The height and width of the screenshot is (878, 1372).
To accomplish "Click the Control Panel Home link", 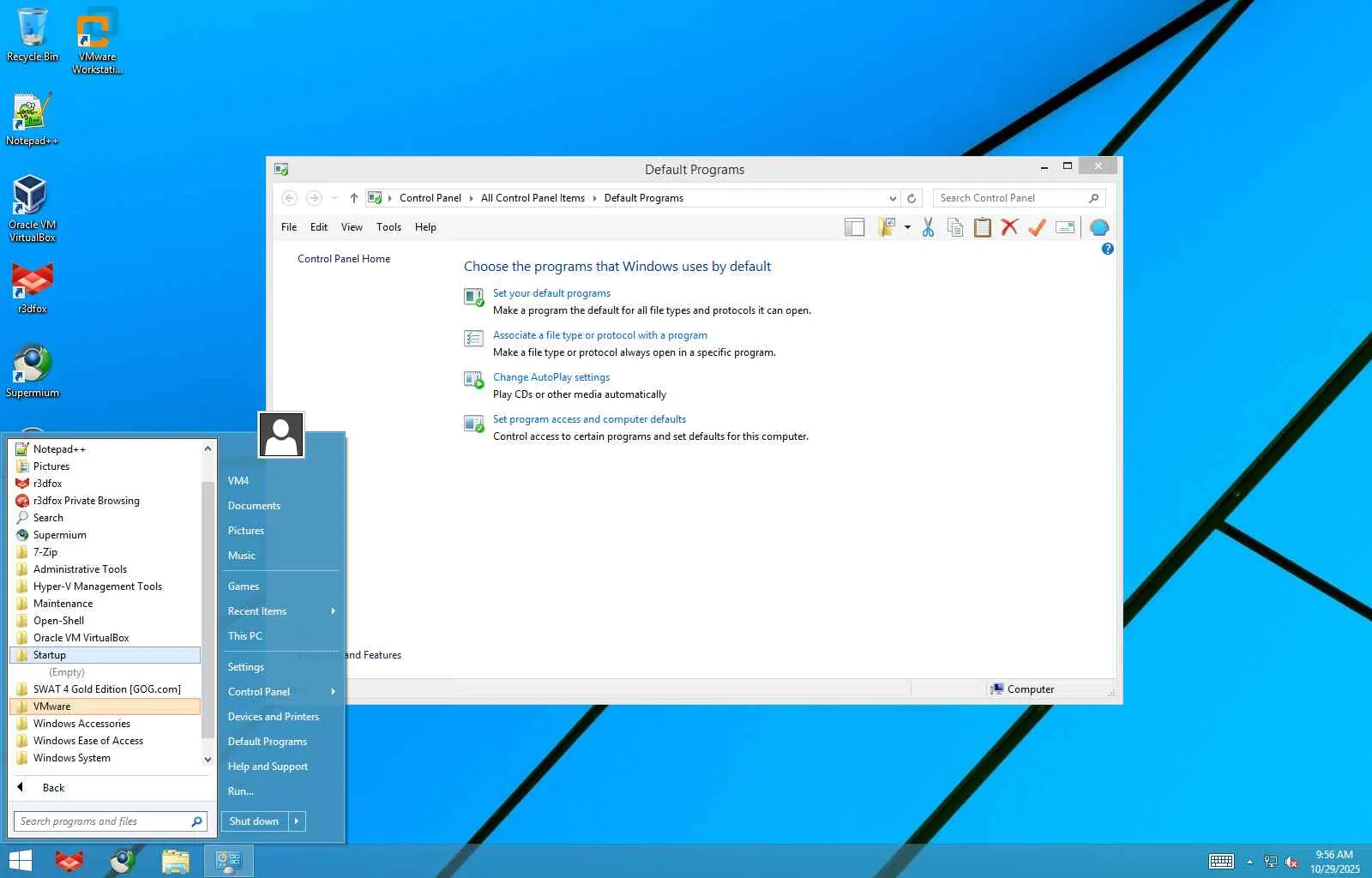I will click(344, 259).
